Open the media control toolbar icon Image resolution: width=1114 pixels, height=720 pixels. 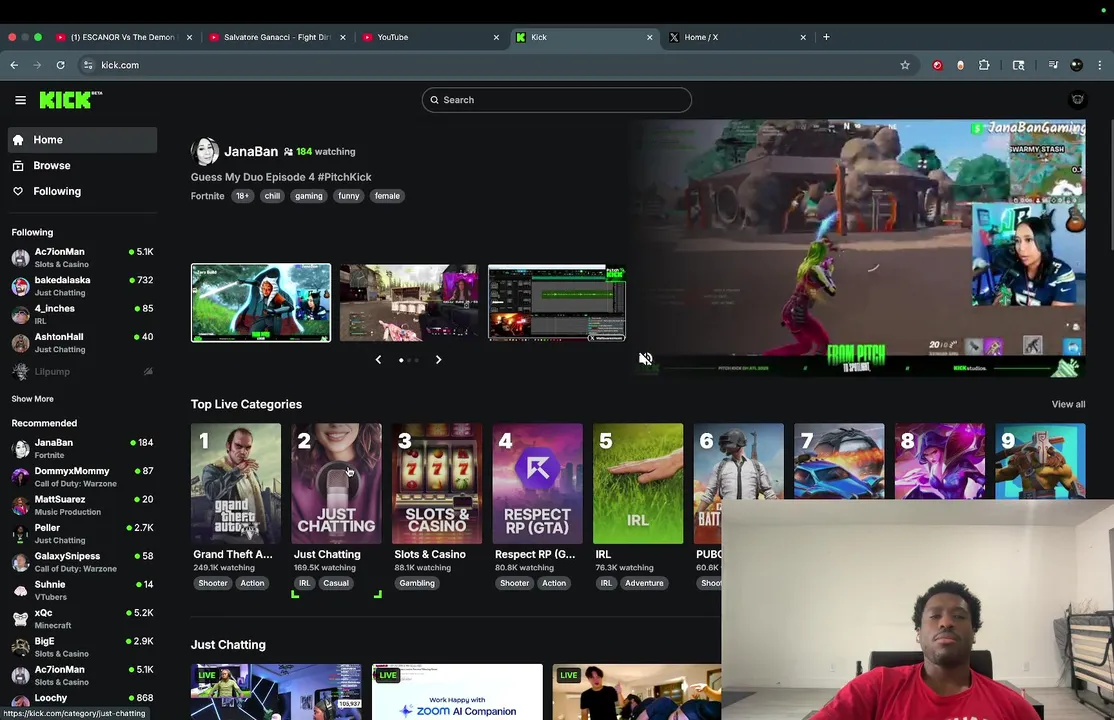tap(1053, 65)
